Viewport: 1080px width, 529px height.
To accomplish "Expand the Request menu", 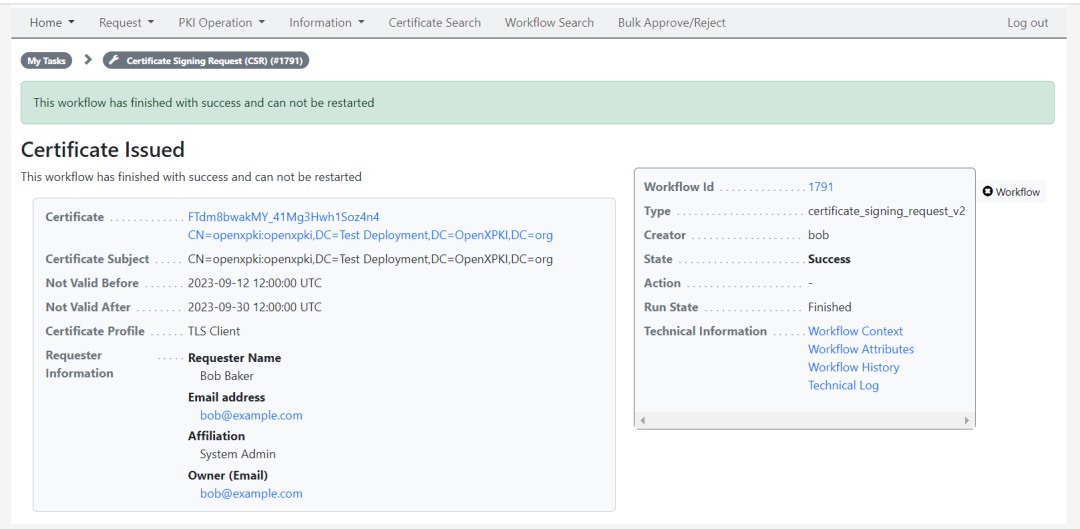I will point(127,23).
